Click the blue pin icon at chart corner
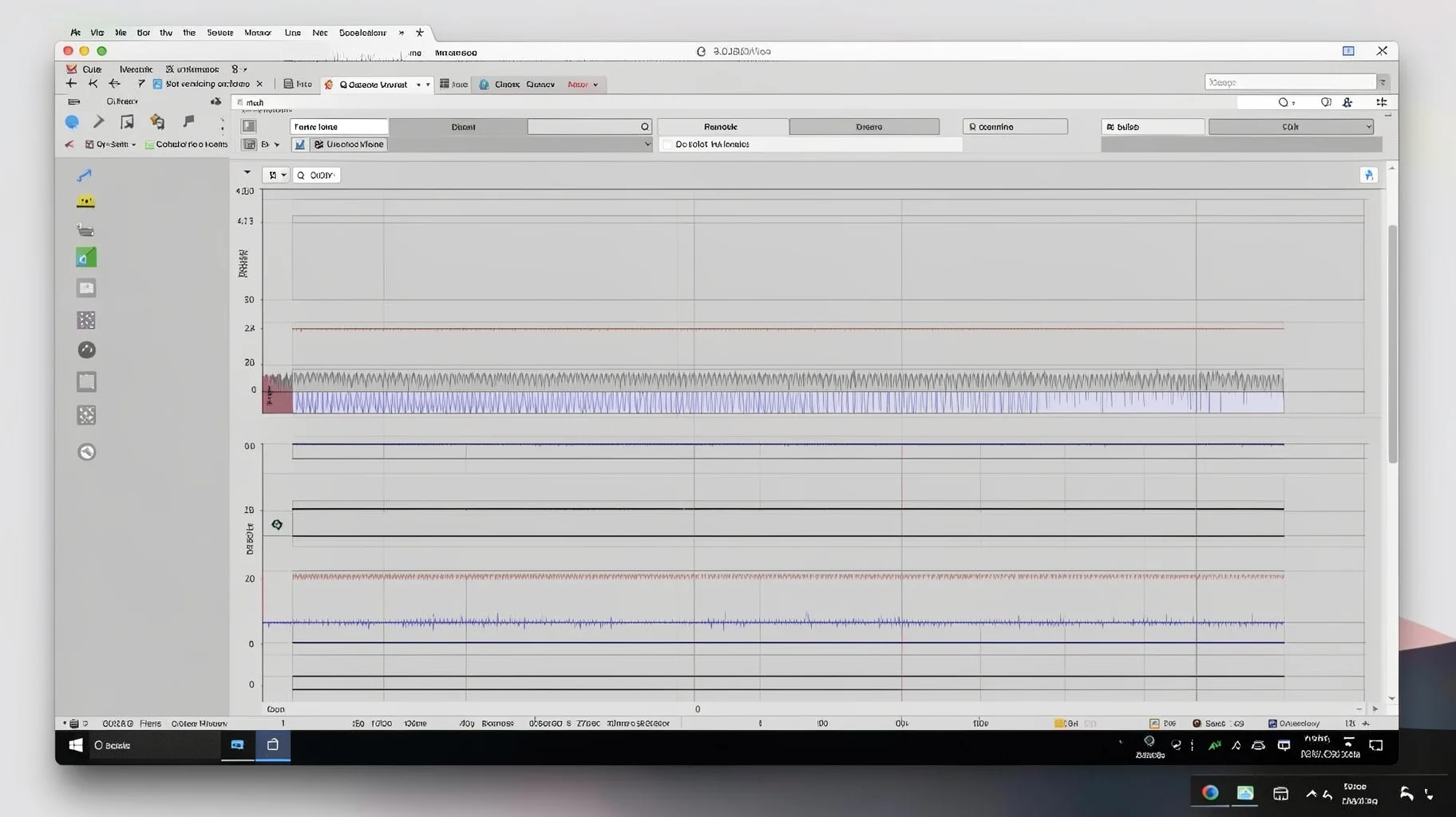Screen dimensions: 1456x817 (x=1369, y=175)
